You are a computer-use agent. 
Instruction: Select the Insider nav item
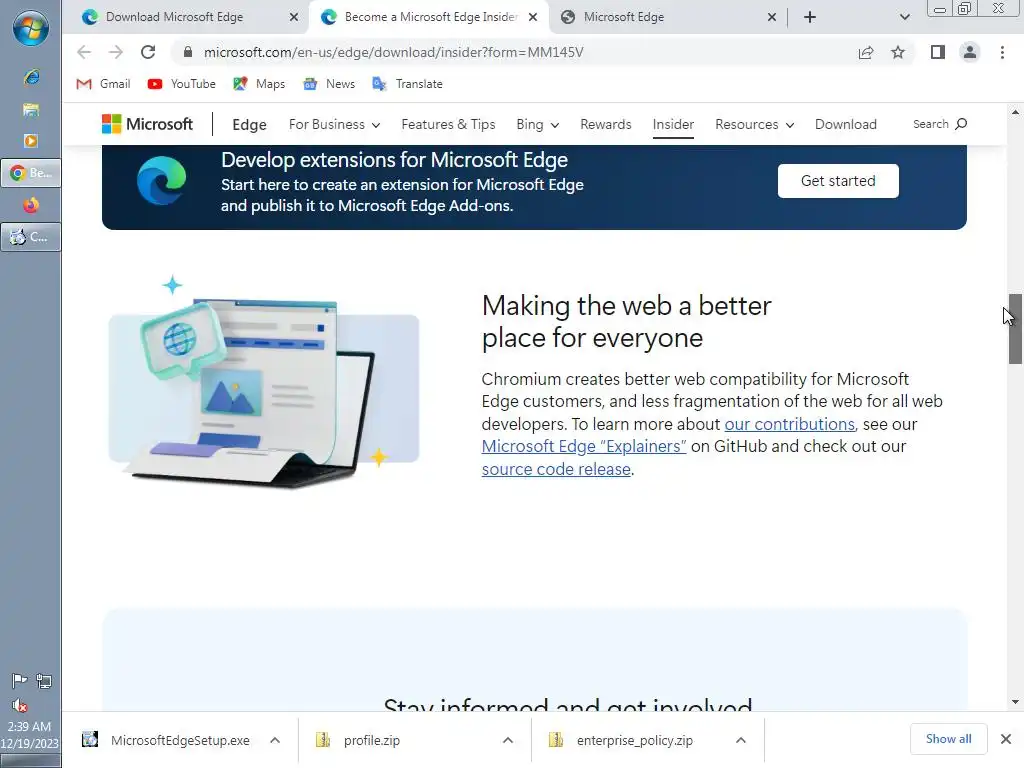(673, 124)
